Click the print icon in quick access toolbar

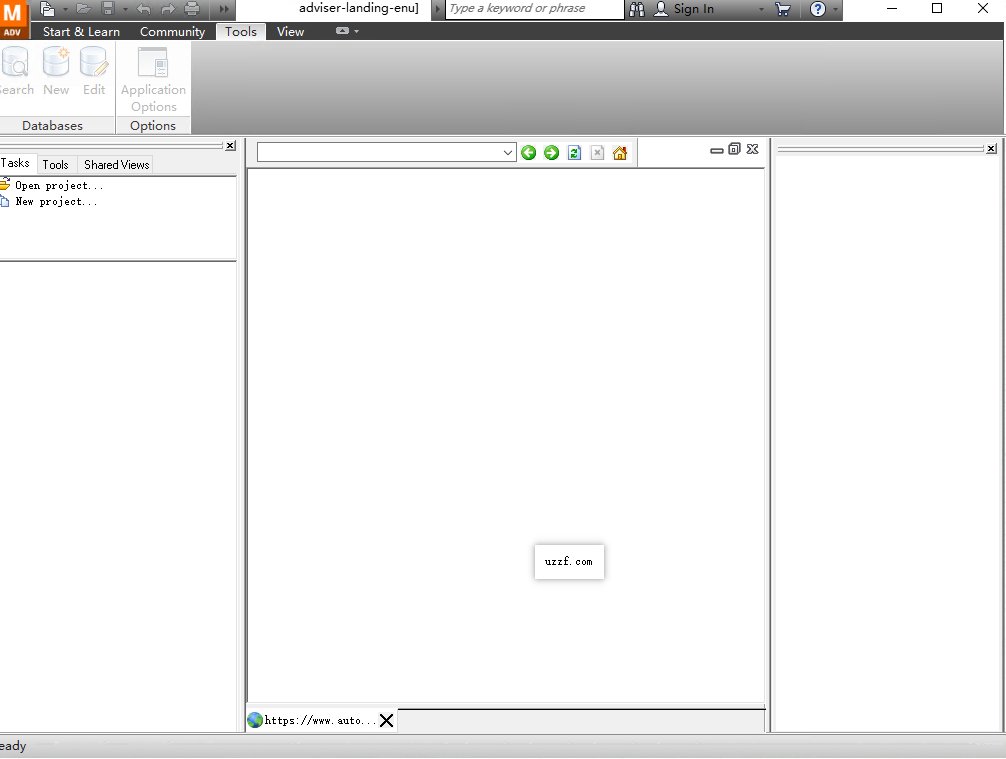click(192, 9)
